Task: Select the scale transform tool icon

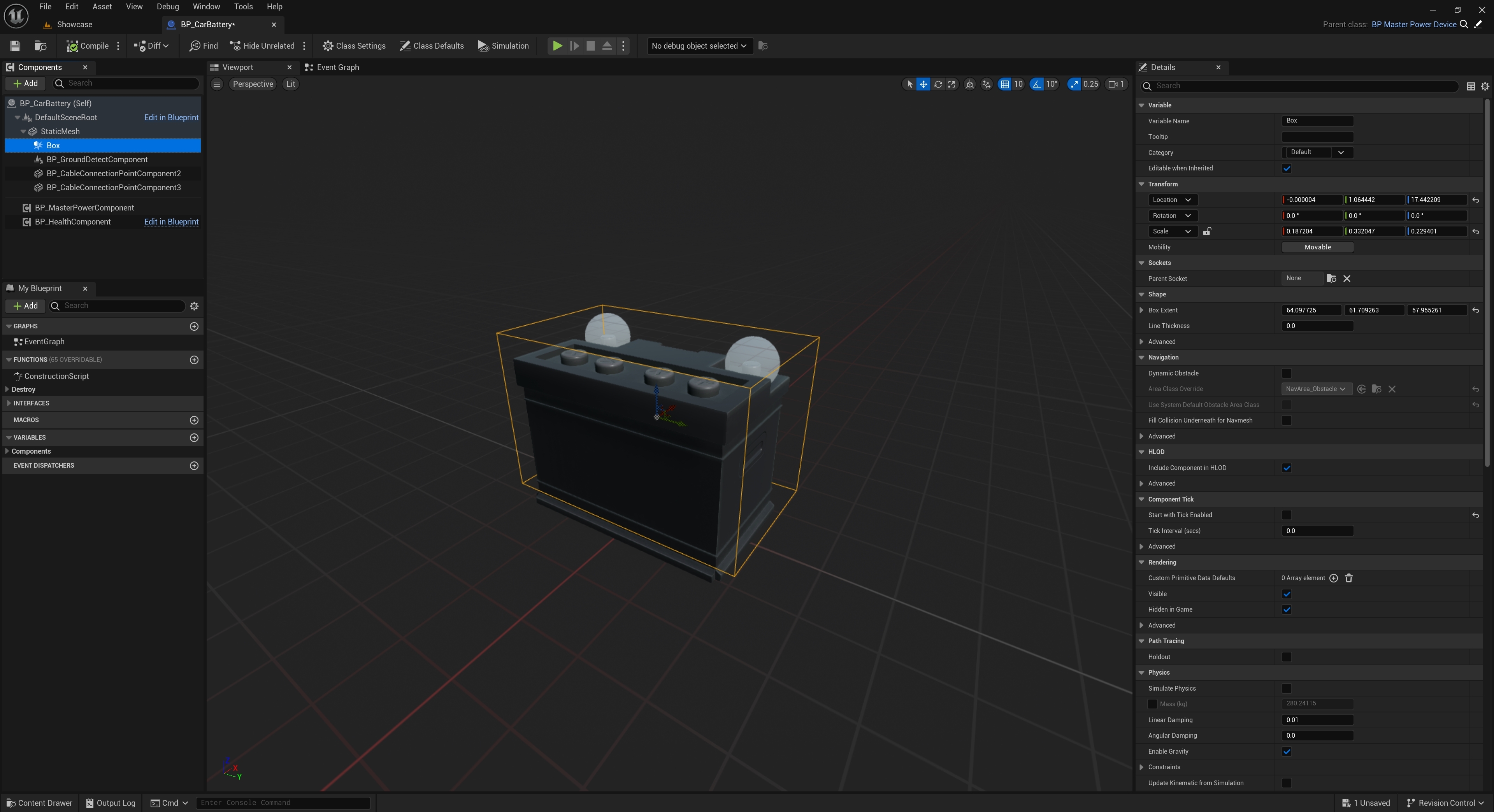Action: click(952, 84)
